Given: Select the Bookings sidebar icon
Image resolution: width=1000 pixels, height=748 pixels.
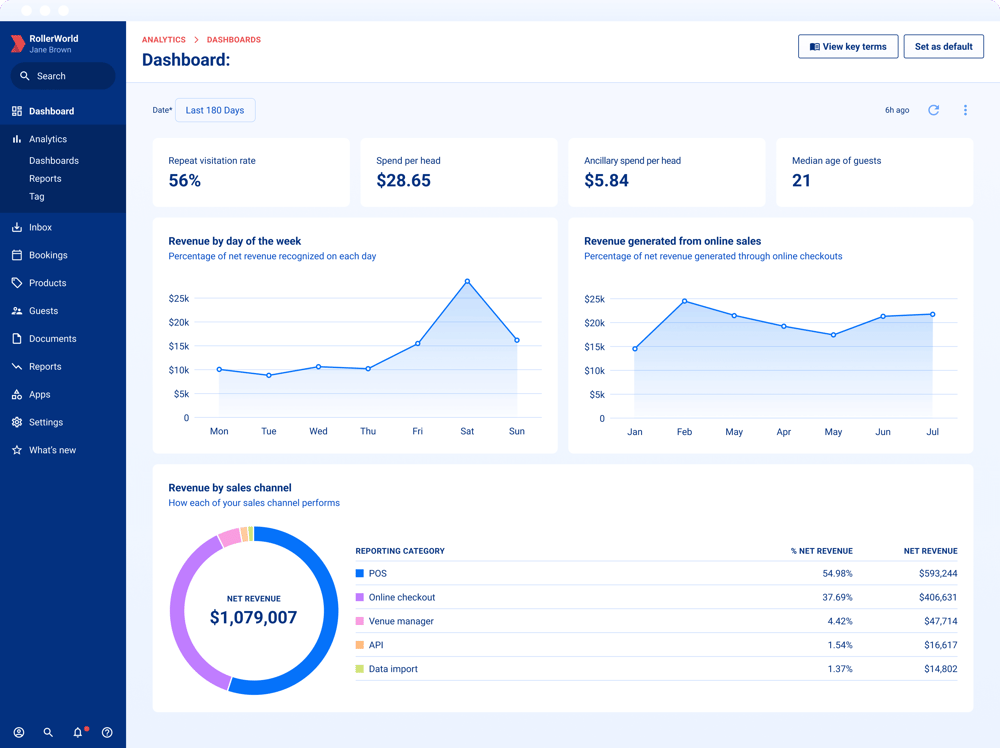Looking at the screenshot, I should coord(19,255).
